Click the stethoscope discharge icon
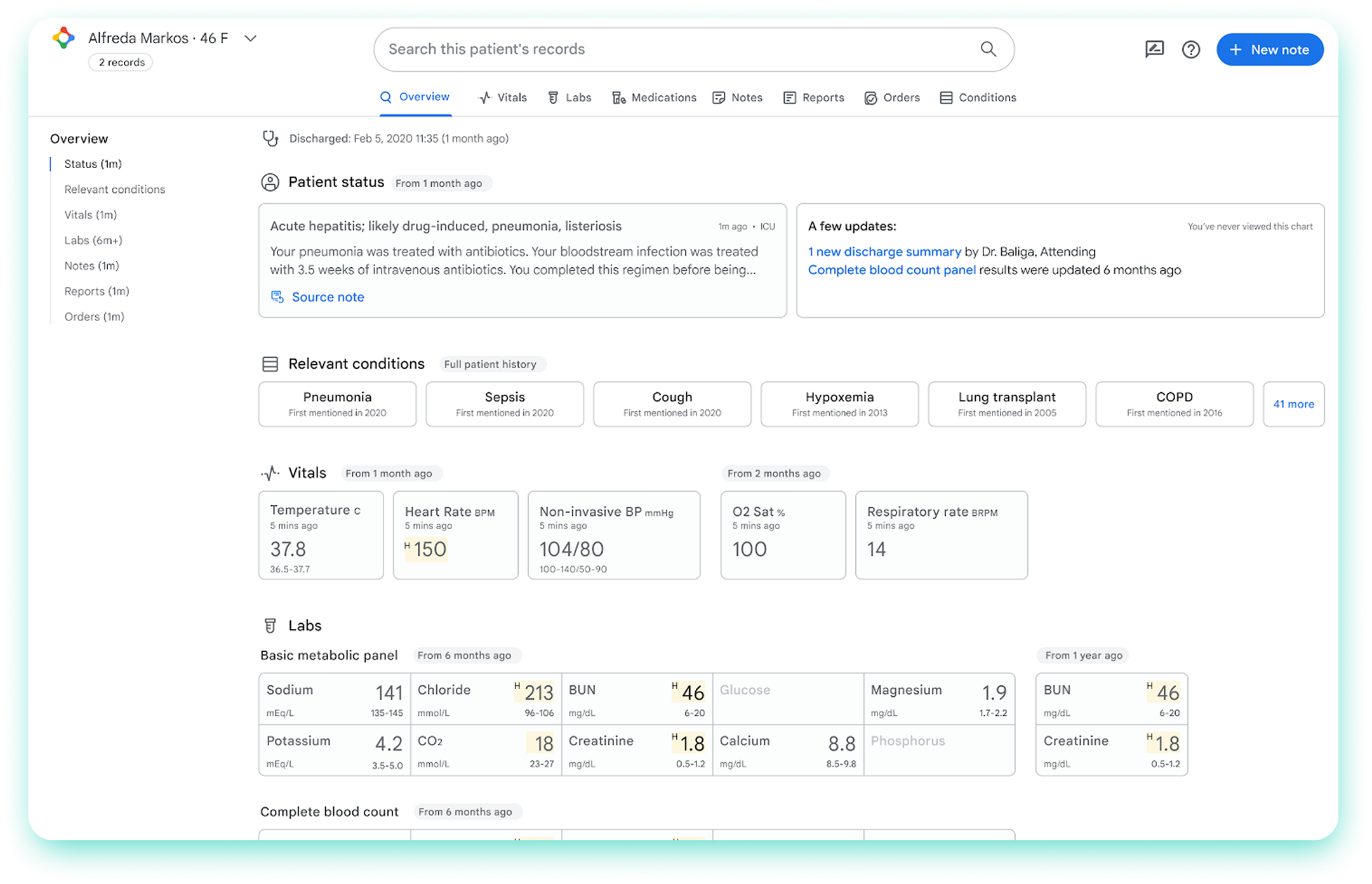Viewport: 1372px width, 884px height. click(x=270, y=138)
